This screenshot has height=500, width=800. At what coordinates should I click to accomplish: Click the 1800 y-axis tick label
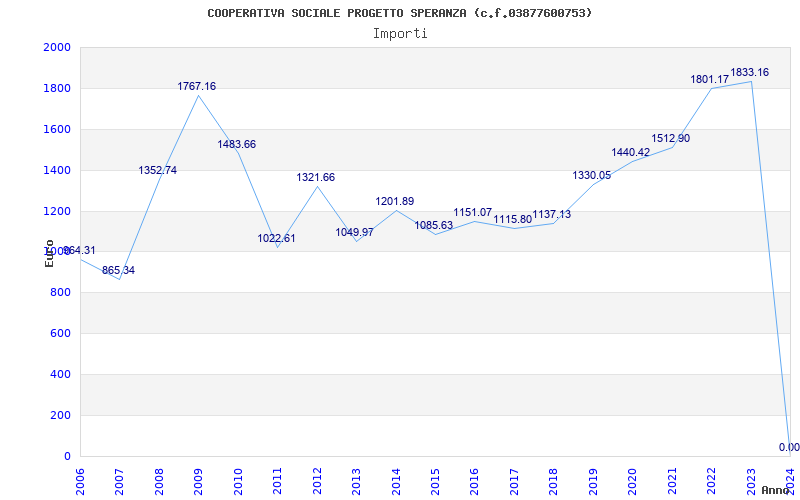click(x=57, y=88)
